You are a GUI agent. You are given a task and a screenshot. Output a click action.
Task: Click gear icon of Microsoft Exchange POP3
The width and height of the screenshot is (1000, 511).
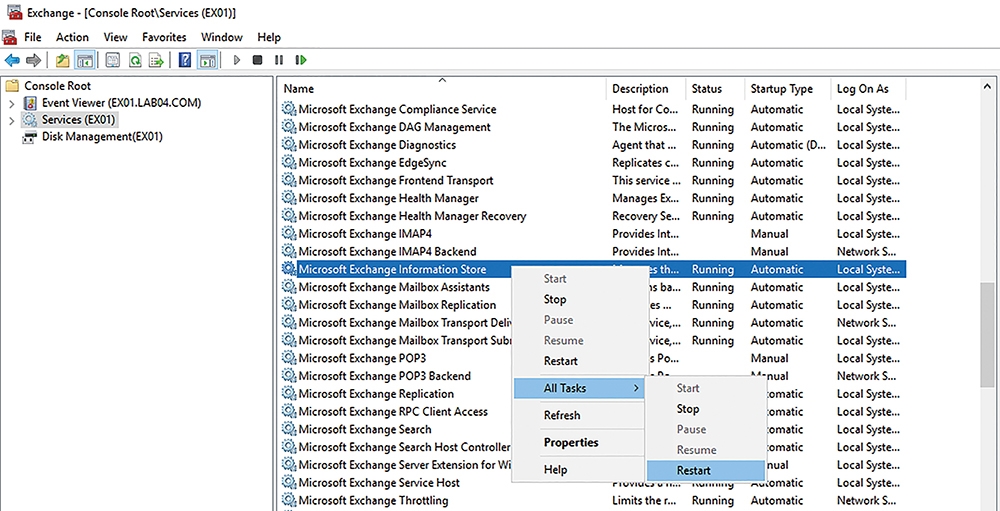pyautogui.click(x=289, y=358)
